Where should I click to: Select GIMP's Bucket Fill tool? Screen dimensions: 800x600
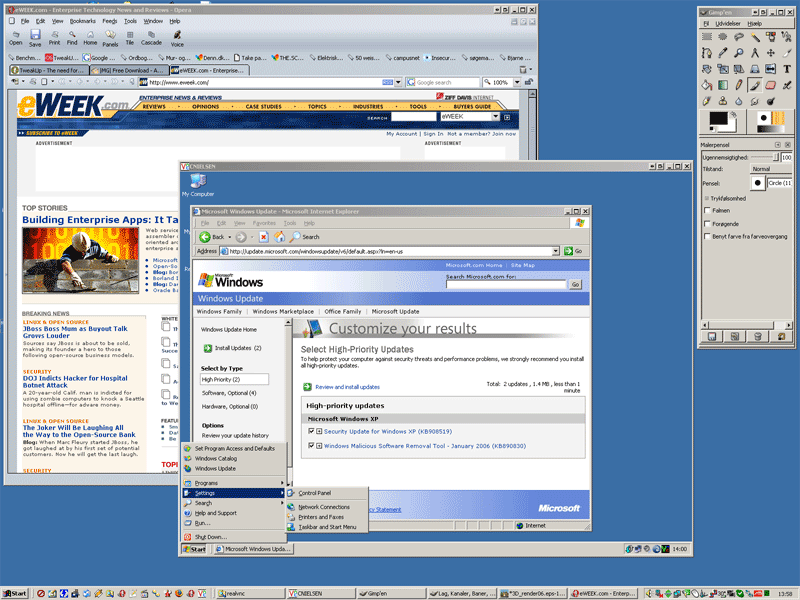point(707,85)
